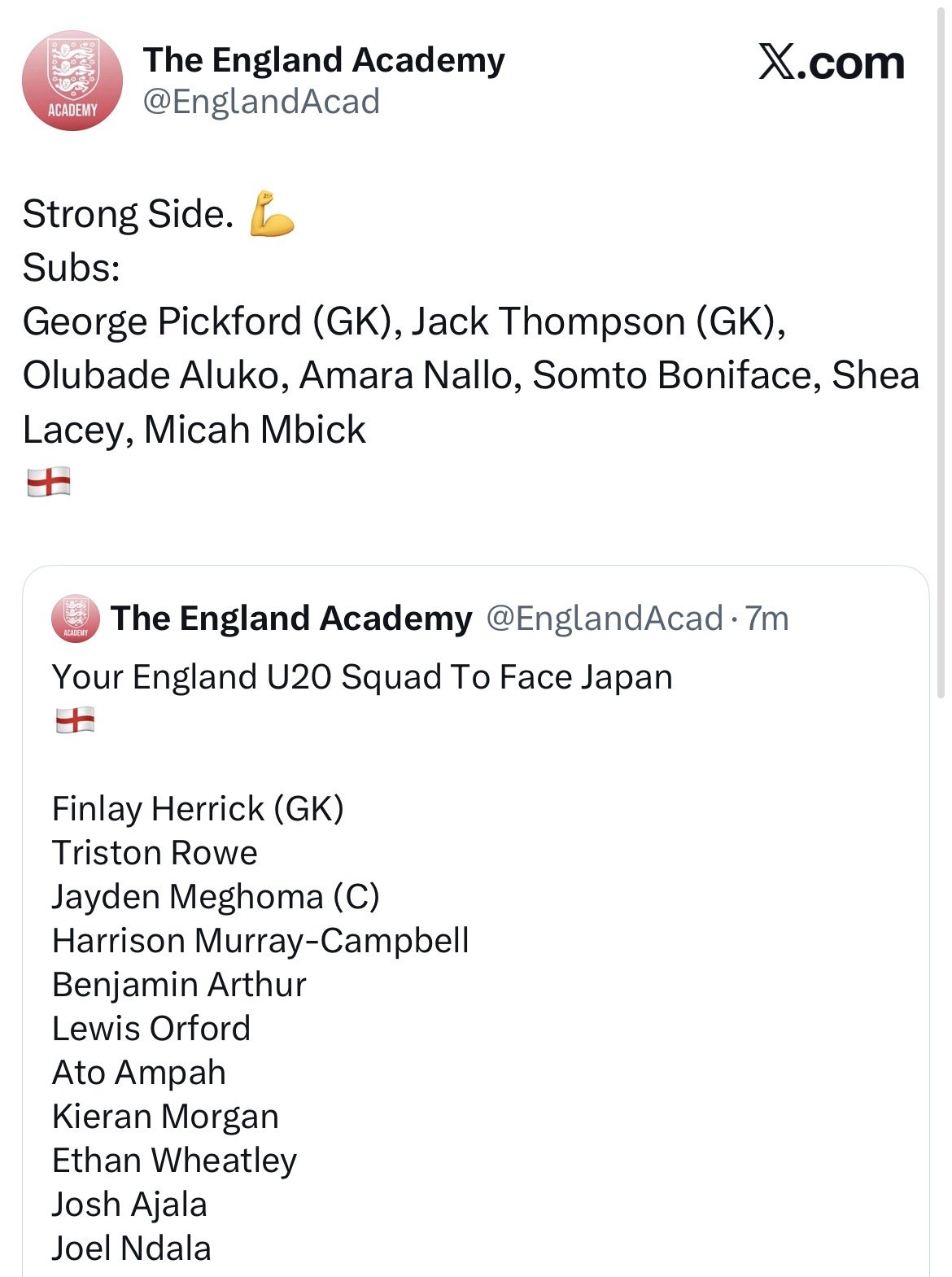
Task: Click the X.com logo
Action: click(831, 63)
